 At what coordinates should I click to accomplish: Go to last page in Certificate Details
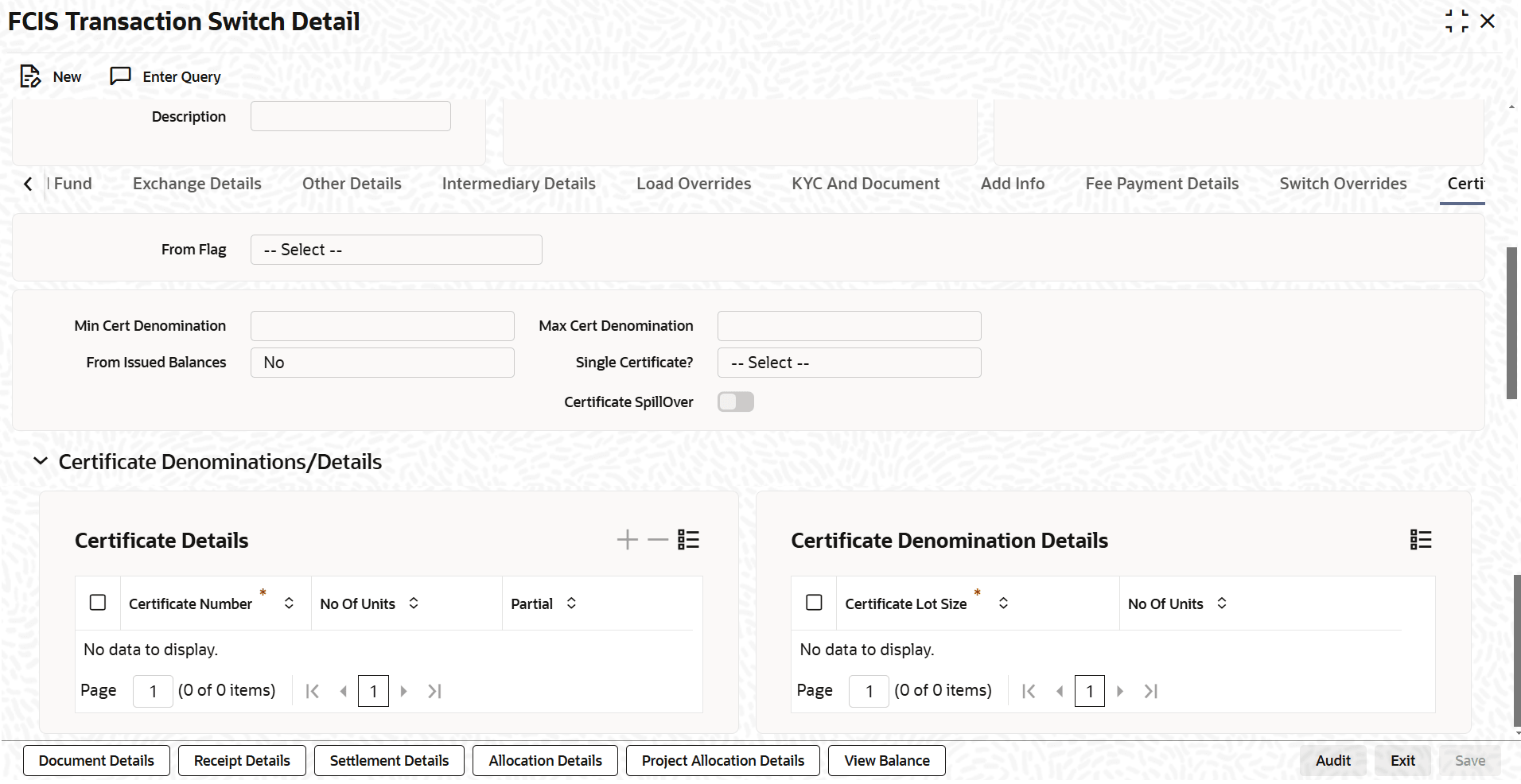tap(434, 691)
